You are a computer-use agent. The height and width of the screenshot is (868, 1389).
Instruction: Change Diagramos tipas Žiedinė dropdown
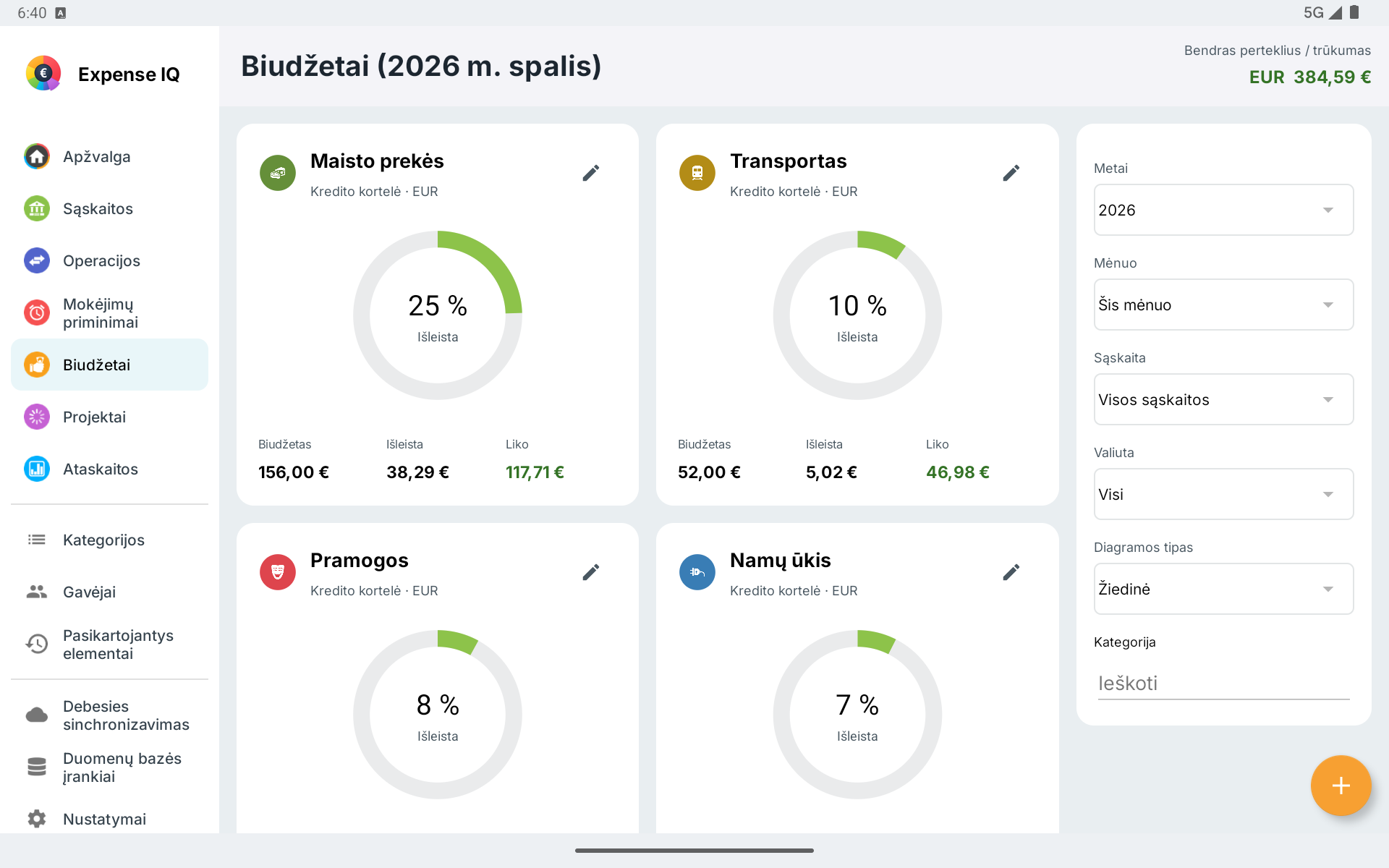click(x=1223, y=589)
